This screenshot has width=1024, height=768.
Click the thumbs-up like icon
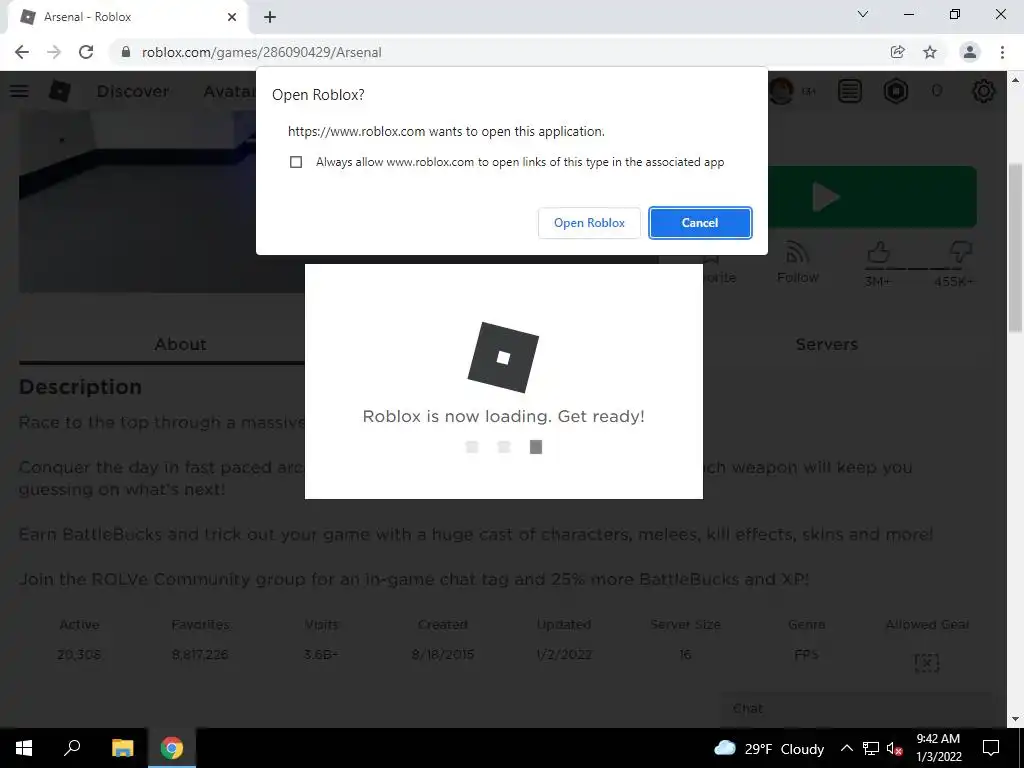coord(878,252)
